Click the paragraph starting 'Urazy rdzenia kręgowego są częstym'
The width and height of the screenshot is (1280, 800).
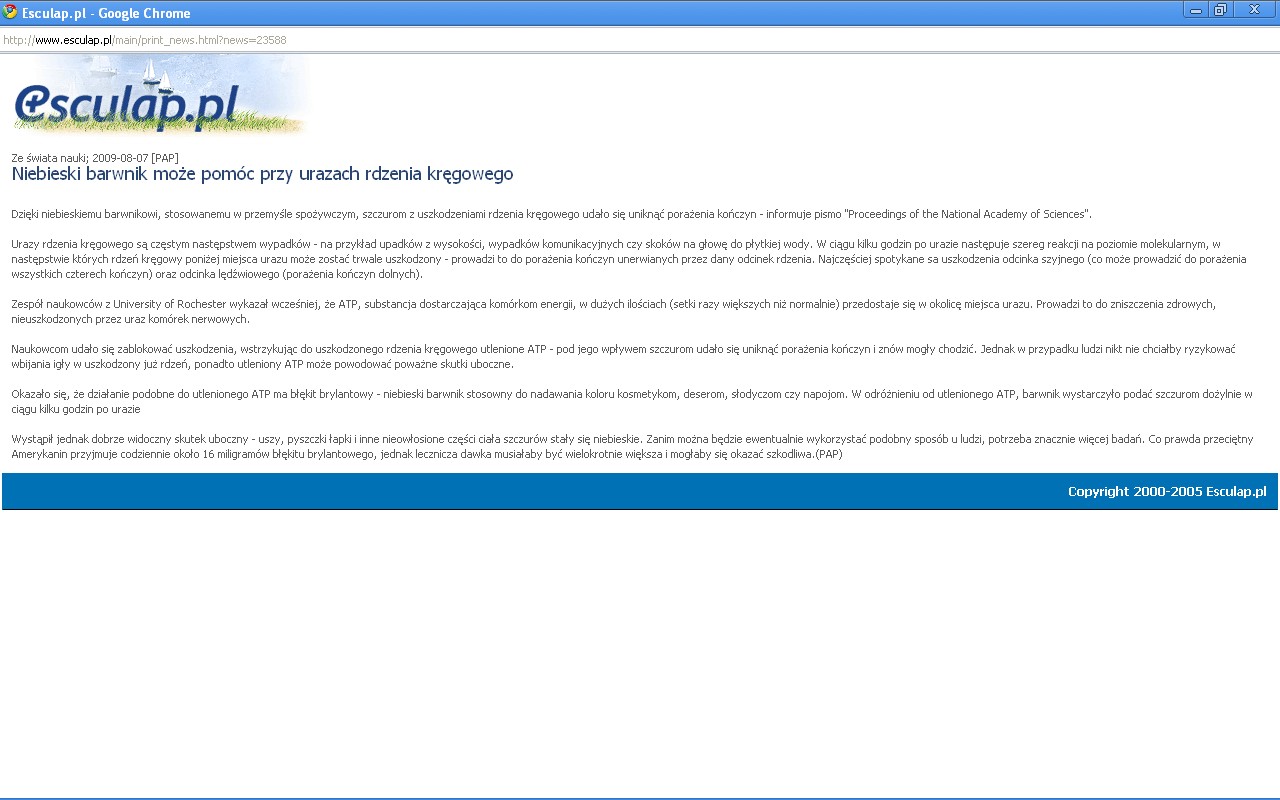click(629, 259)
